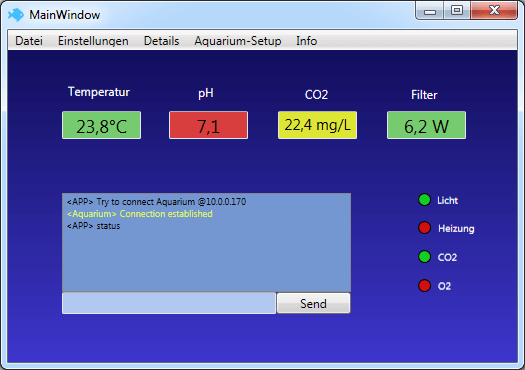This screenshot has width=525, height=370.
Task: Maximize the MainWindow window
Action: [457, 11]
